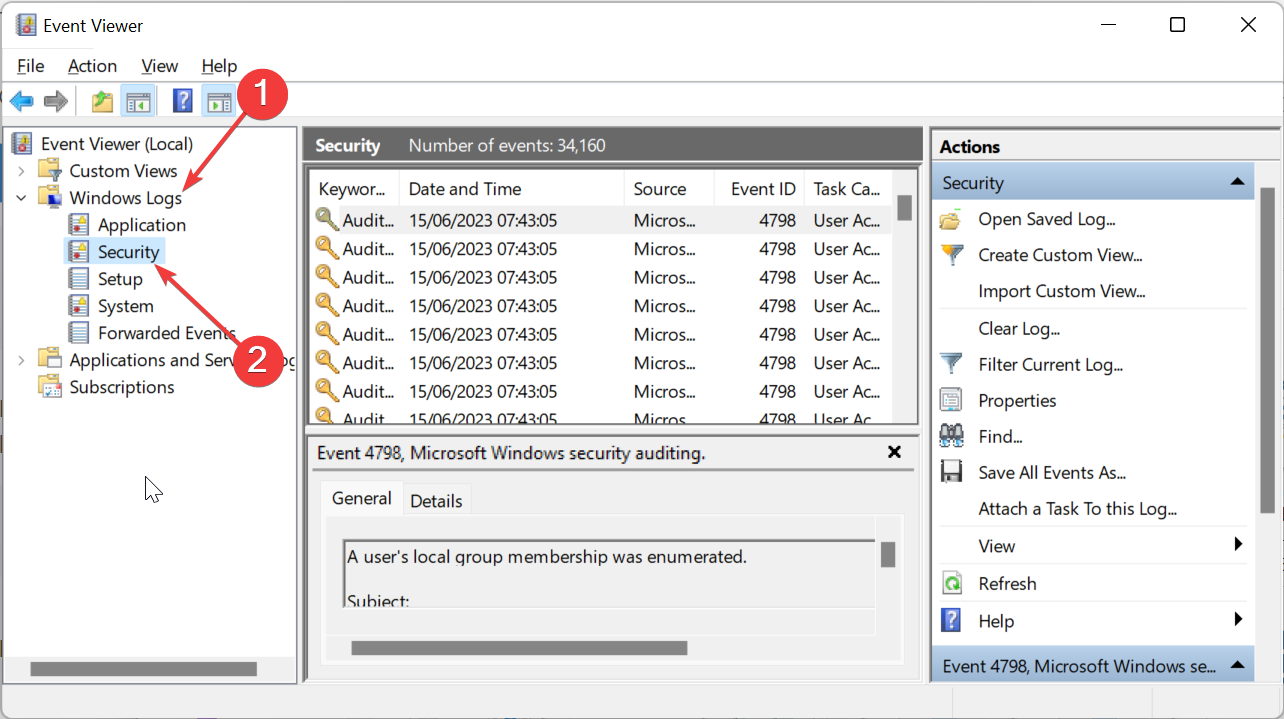Click the Filter Current Log funnel icon

(x=951, y=364)
